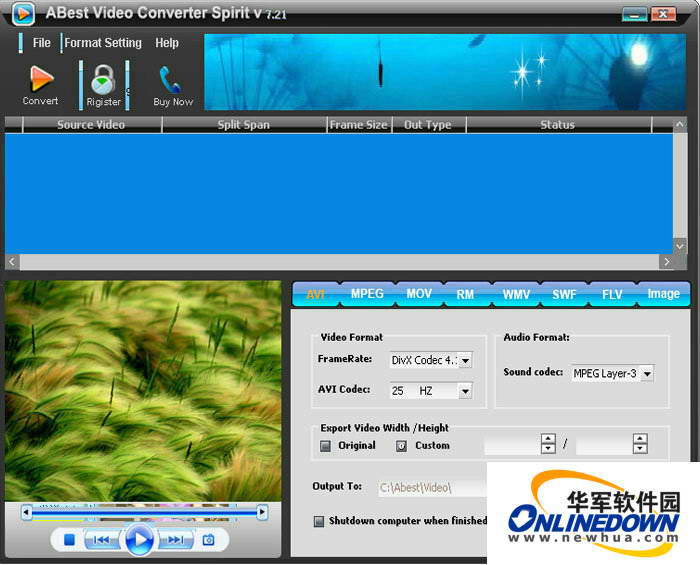Click the export width input field
The height and width of the screenshot is (565, 700).
512,445
